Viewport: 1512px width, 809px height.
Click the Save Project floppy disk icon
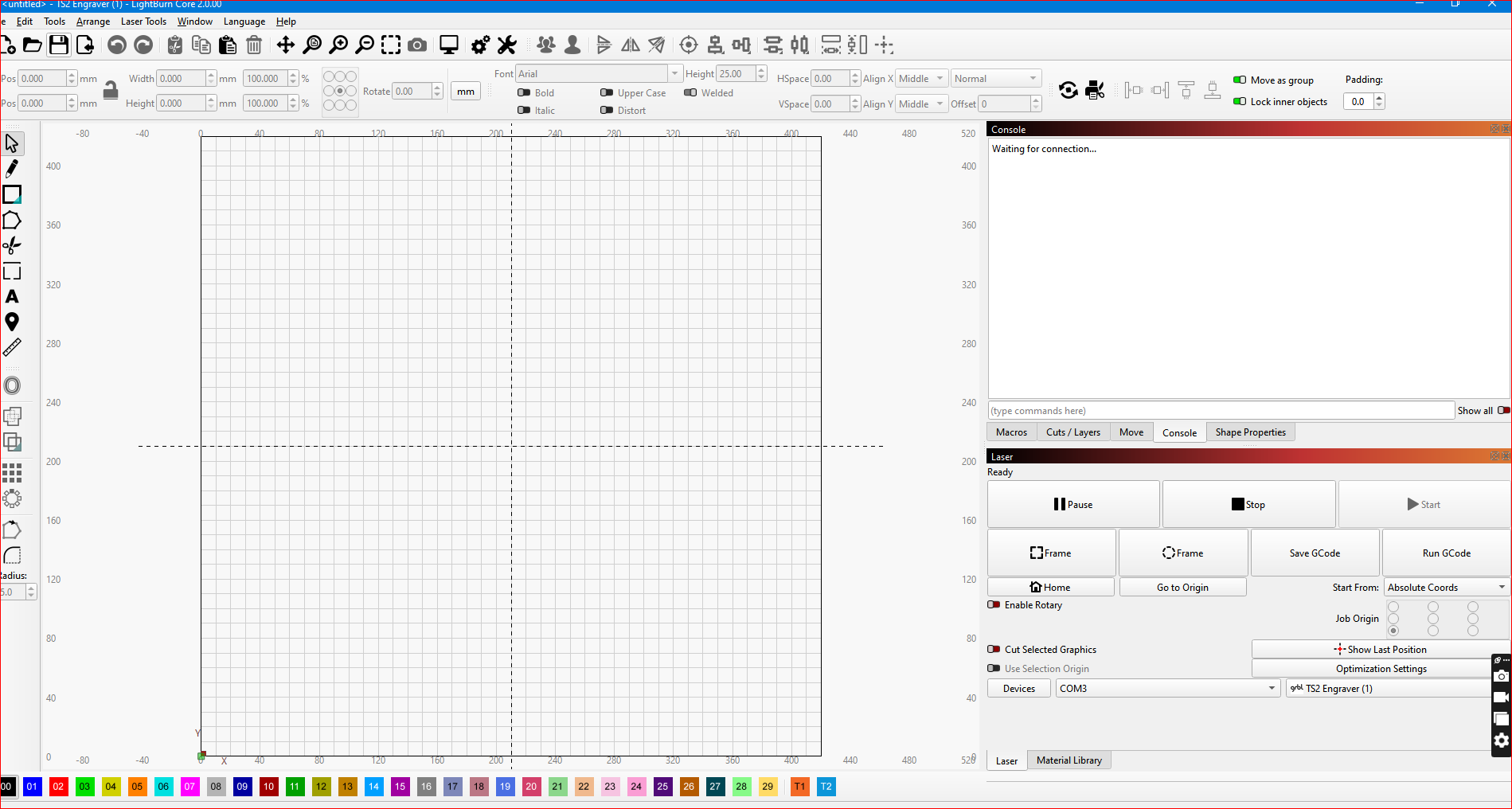59,45
